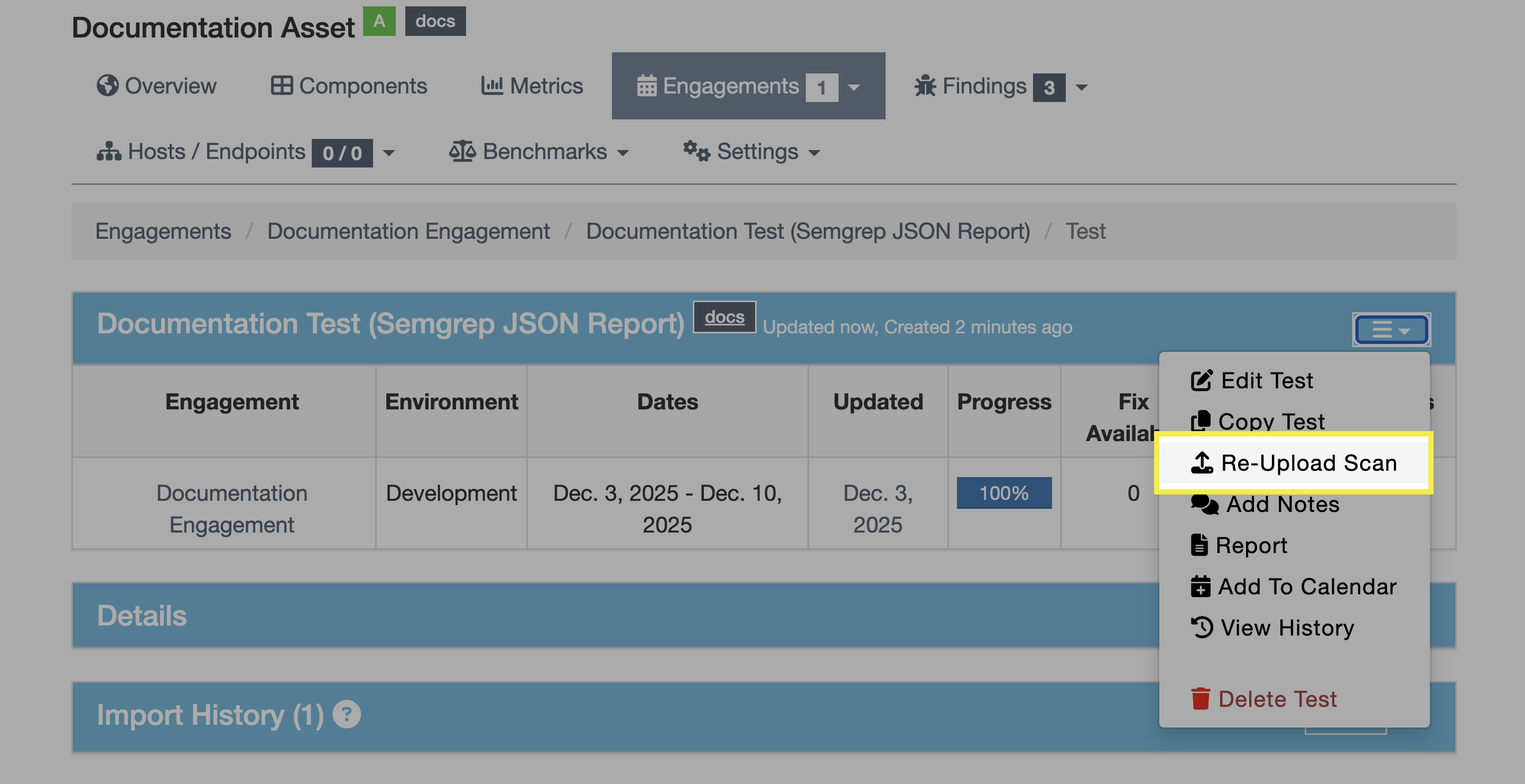Click the Re-Upload Scan upload icon
The width and height of the screenshot is (1525, 784).
click(x=1201, y=463)
